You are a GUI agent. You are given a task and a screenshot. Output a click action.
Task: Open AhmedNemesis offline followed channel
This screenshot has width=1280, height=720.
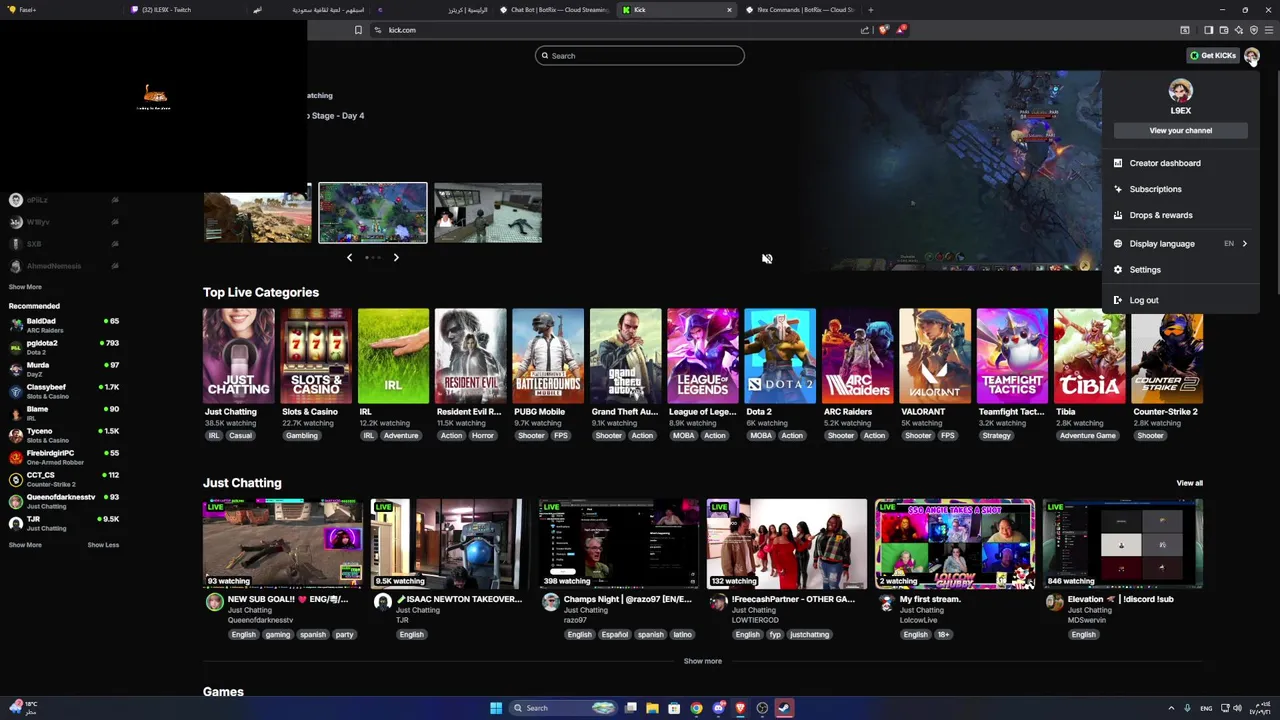64,266
